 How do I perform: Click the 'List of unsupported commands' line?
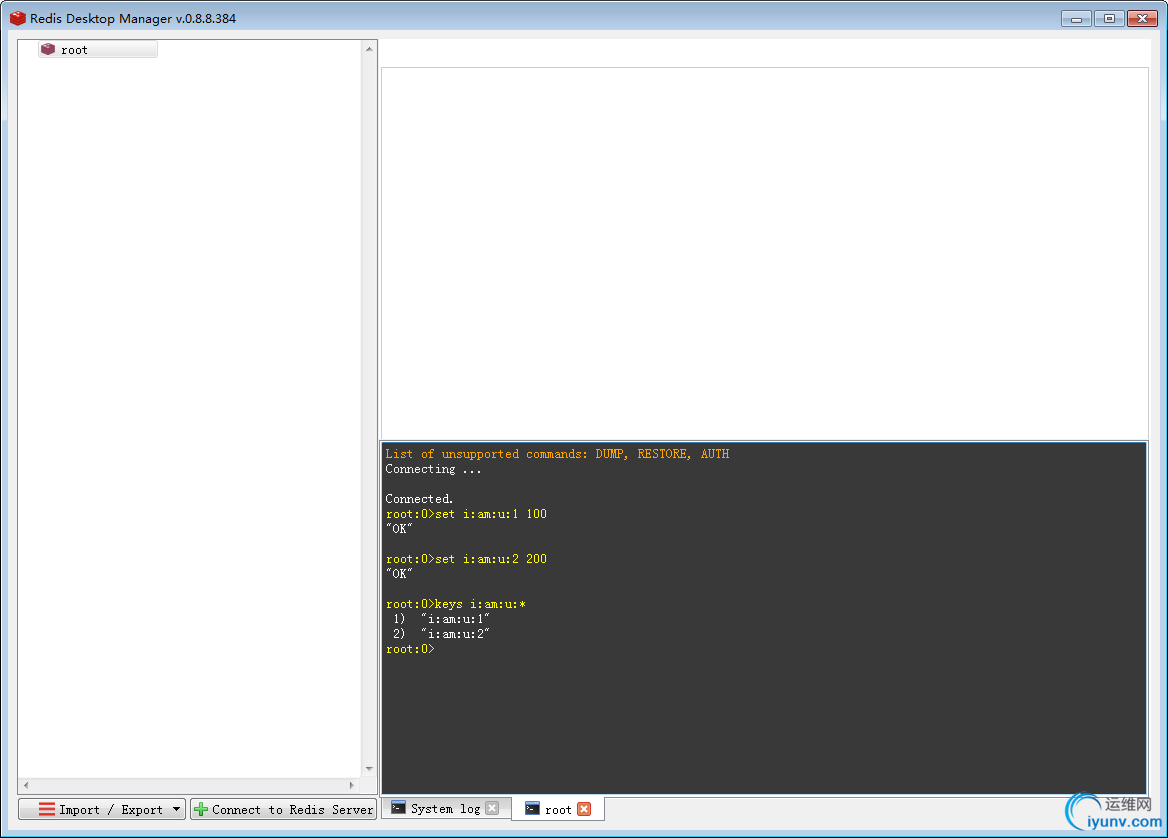(x=557, y=454)
